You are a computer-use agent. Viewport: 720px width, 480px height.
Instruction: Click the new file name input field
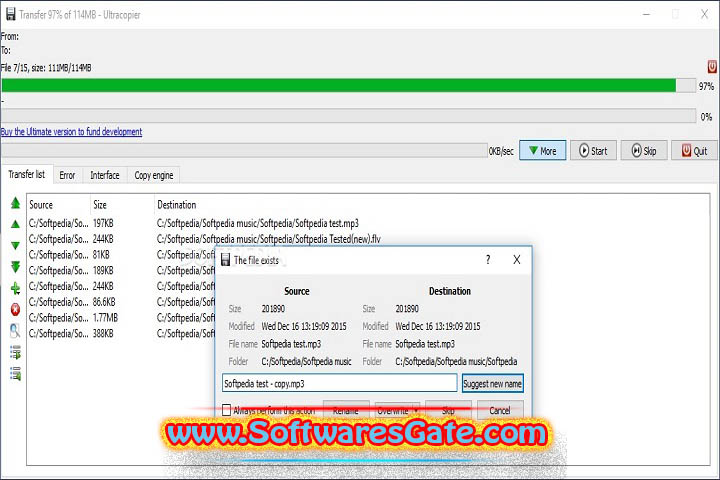(339, 383)
